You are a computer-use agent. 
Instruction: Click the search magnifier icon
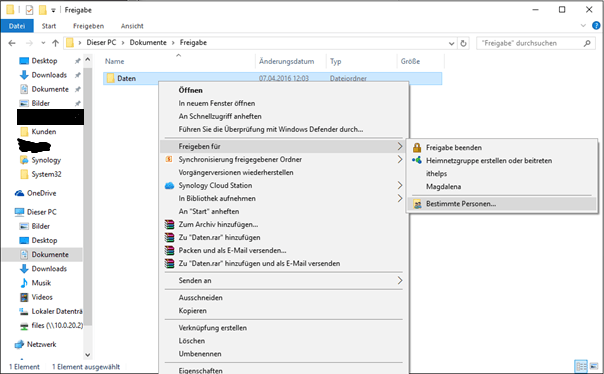click(x=587, y=43)
